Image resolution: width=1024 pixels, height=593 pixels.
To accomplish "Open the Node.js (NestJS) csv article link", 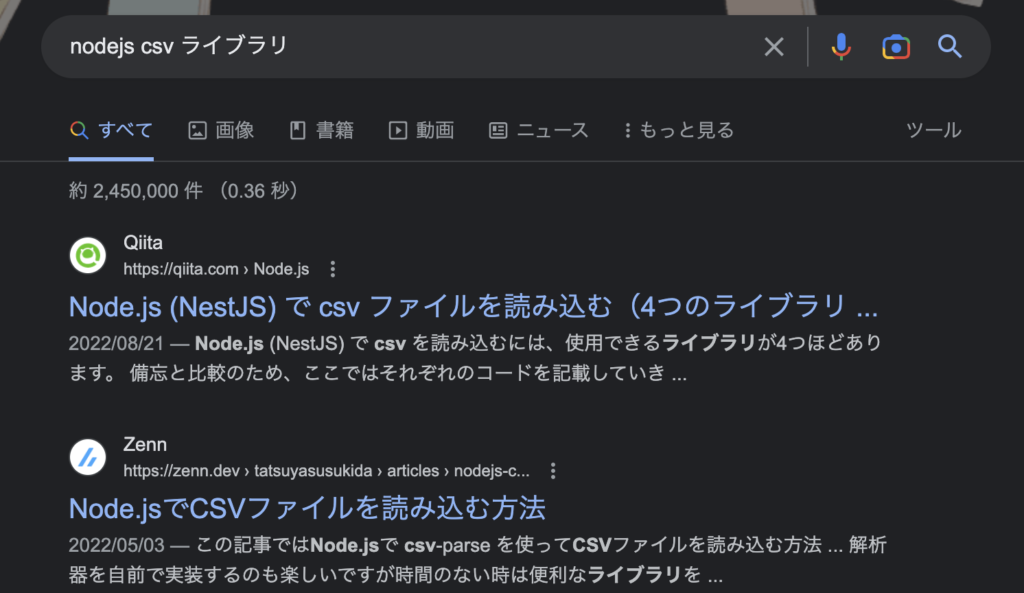I will (x=473, y=306).
